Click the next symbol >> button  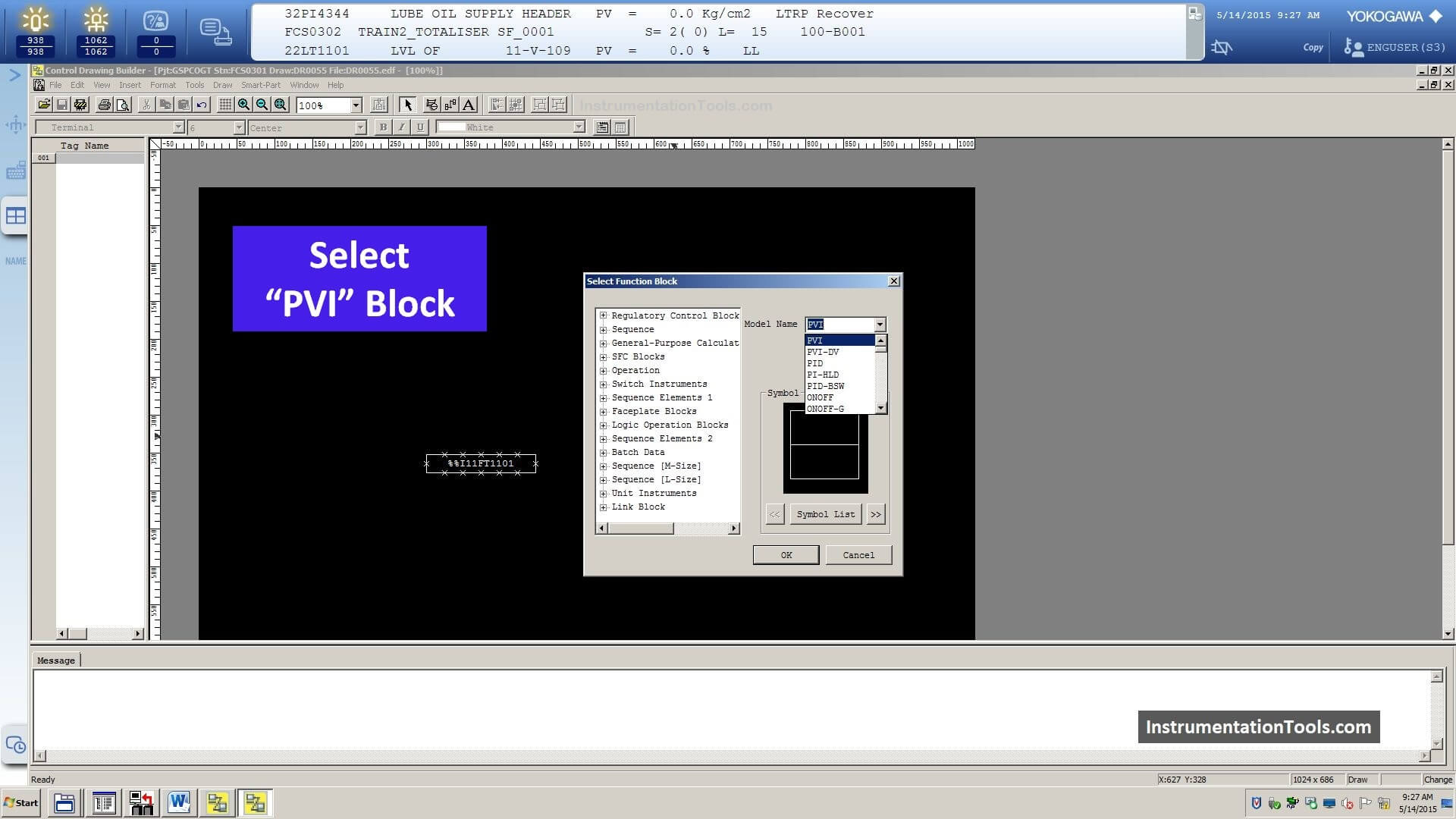click(x=876, y=514)
